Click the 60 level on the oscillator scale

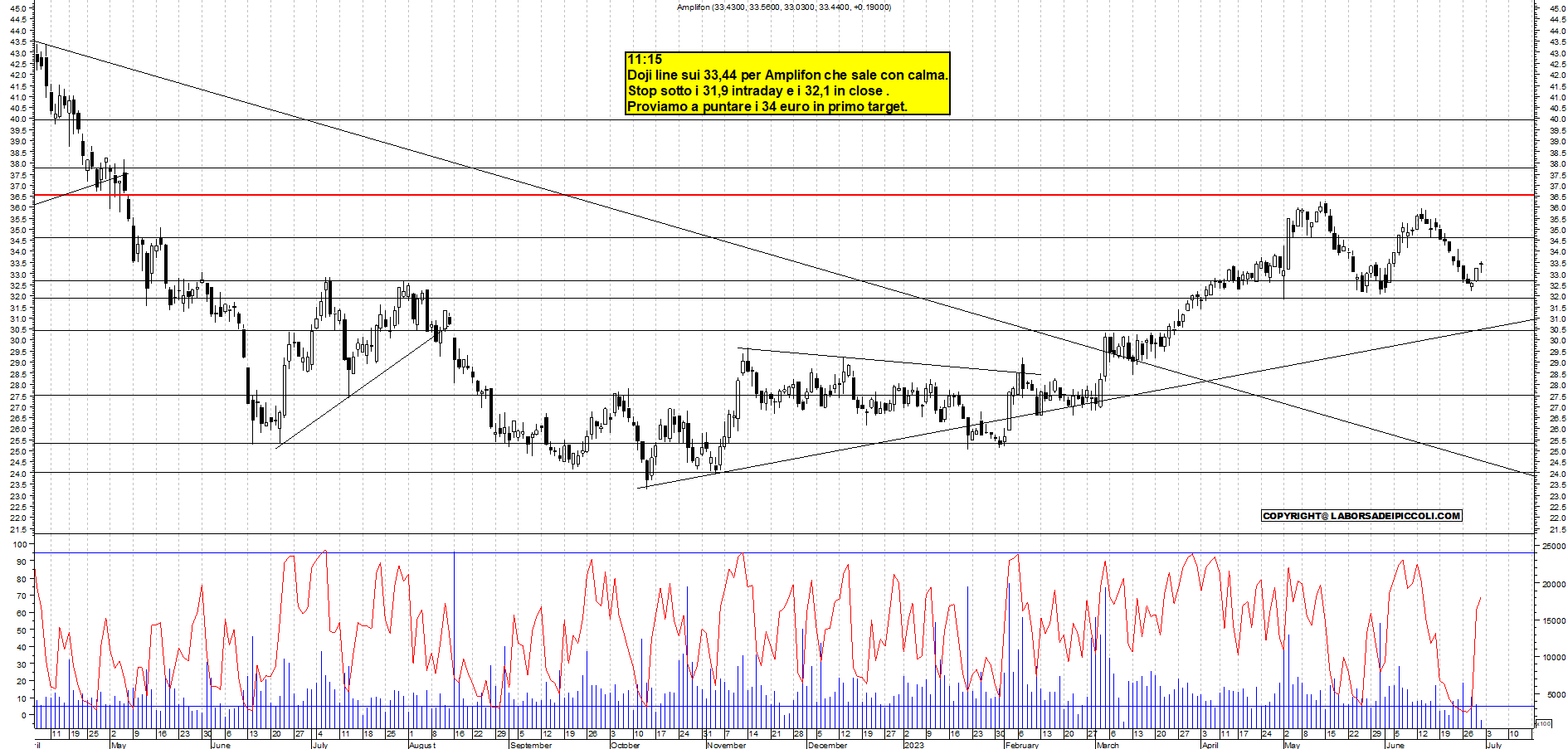click(21, 613)
